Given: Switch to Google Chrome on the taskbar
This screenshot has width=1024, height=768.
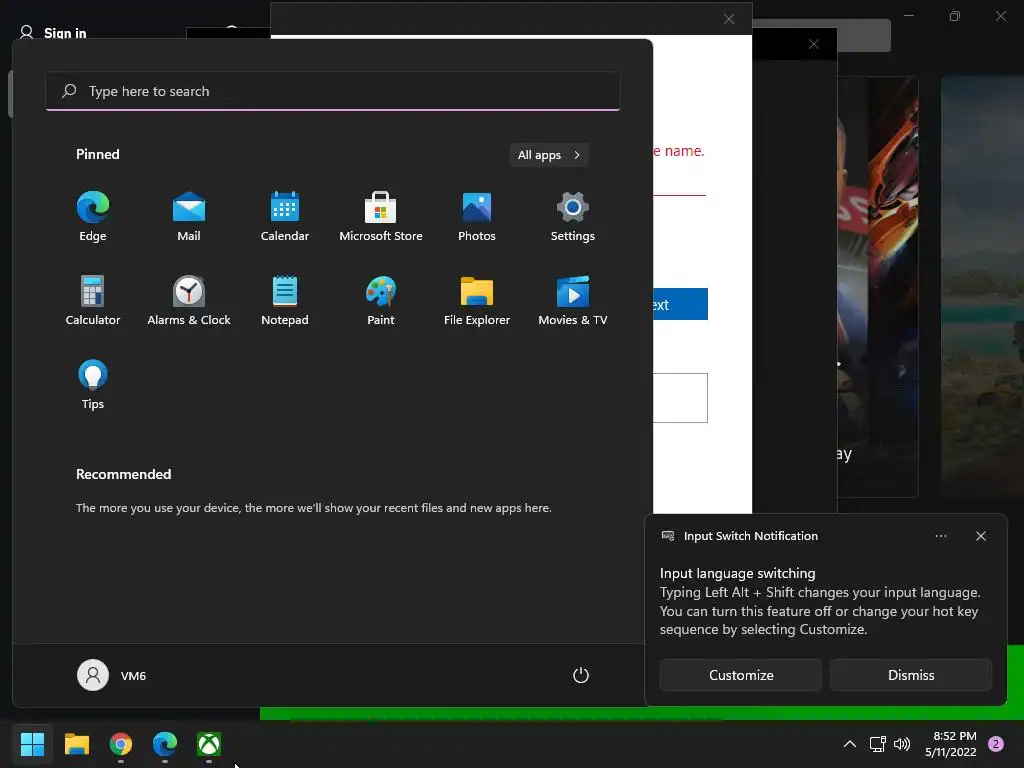Looking at the screenshot, I should pyautogui.click(x=121, y=744).
